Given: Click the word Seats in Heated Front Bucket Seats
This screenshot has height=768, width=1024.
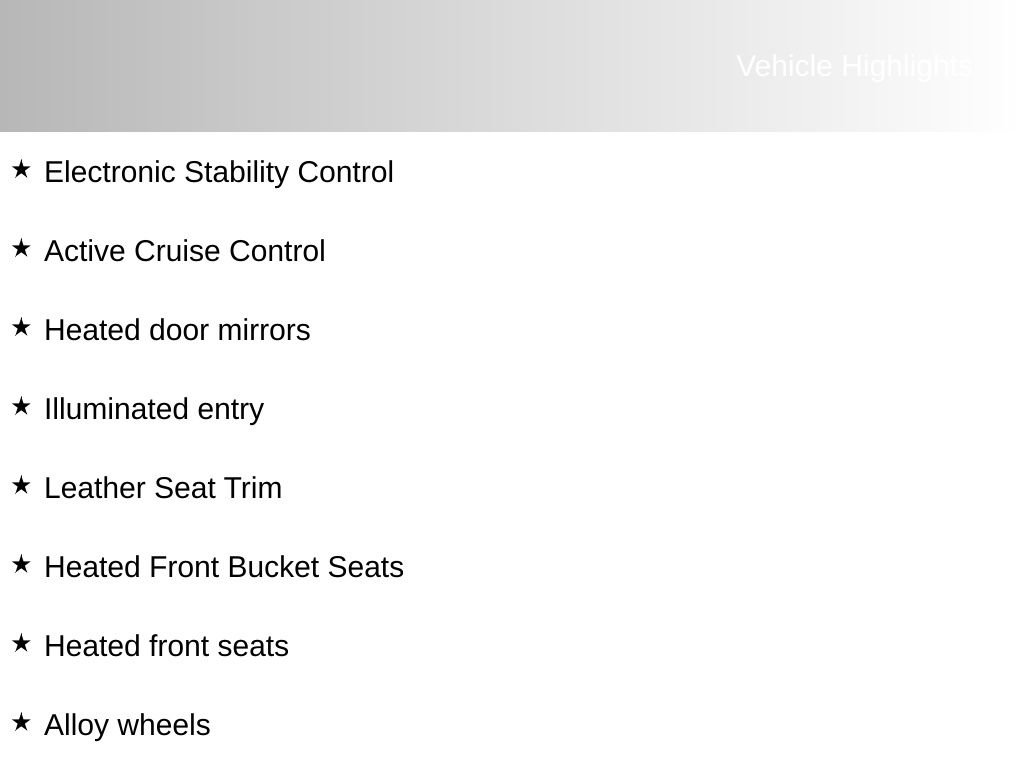Looking at the screenshot, I should (366, 568).
